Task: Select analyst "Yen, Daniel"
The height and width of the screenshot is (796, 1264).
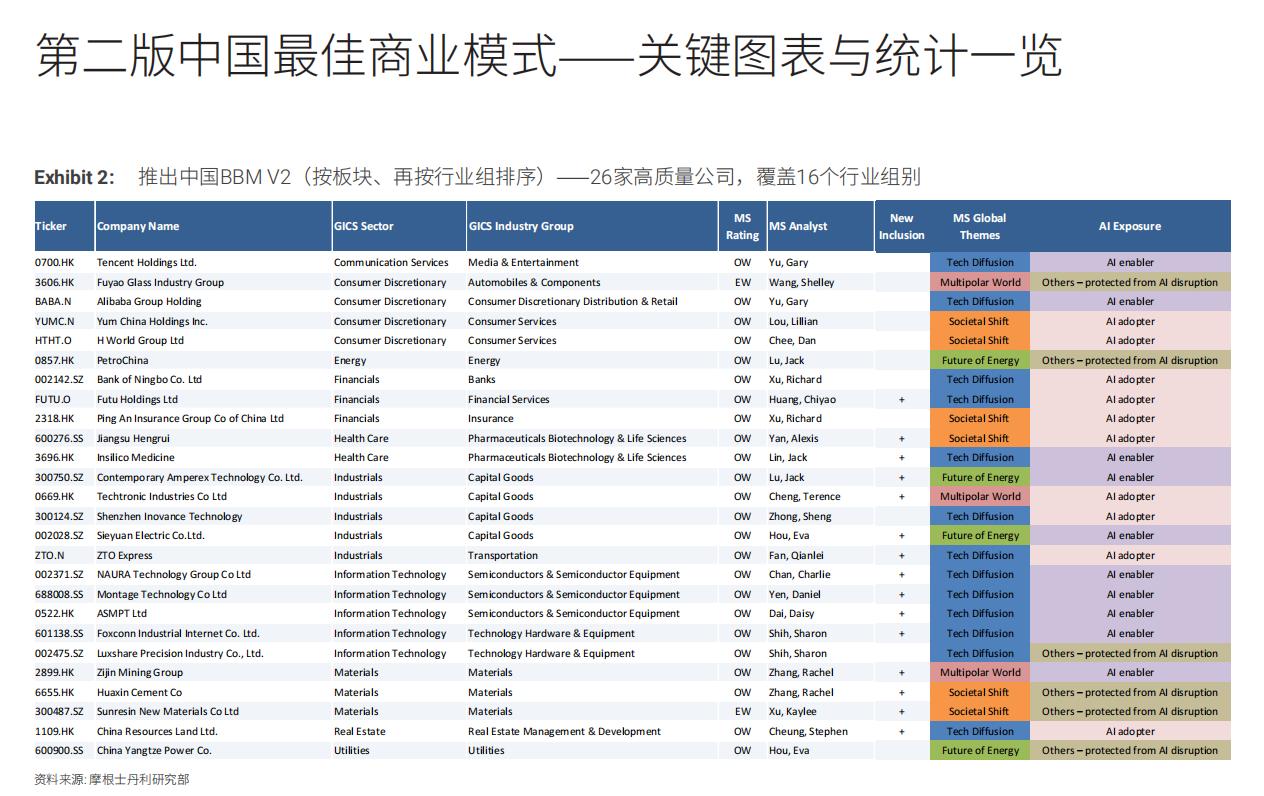Action: [795, 594]
